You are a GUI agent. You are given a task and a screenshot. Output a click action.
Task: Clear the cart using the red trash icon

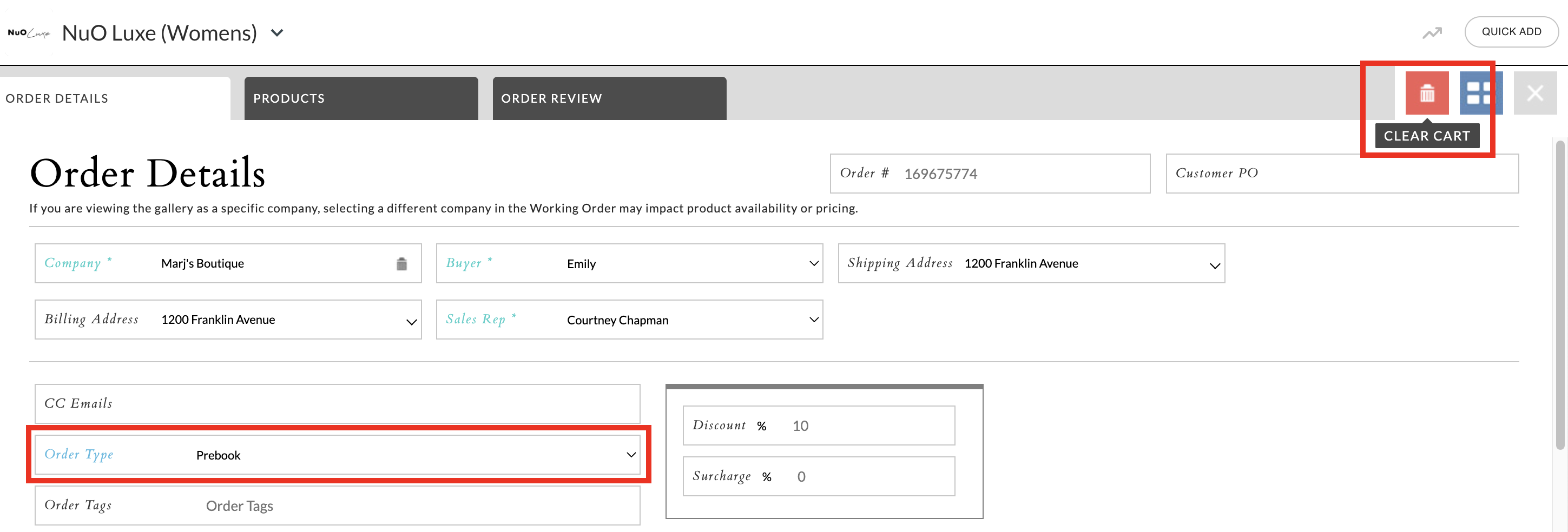tap(1427, 93)
